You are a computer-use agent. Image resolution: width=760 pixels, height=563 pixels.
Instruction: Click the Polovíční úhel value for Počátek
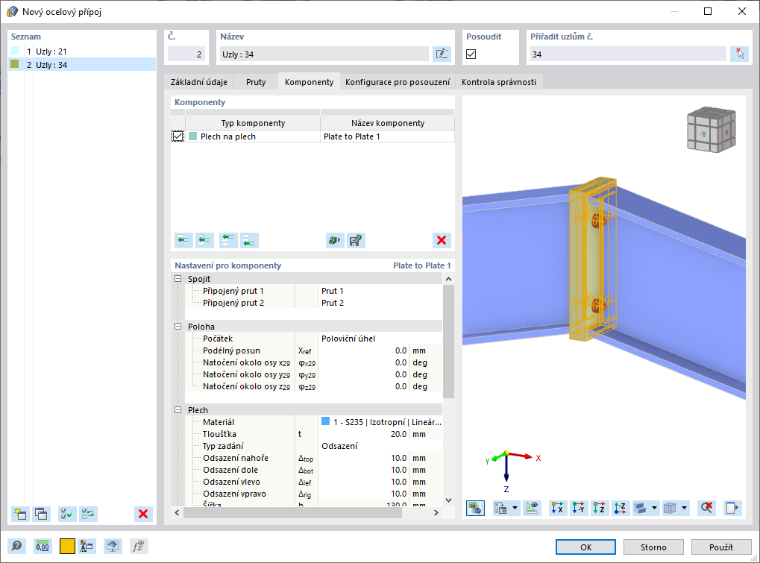[348, 339]
